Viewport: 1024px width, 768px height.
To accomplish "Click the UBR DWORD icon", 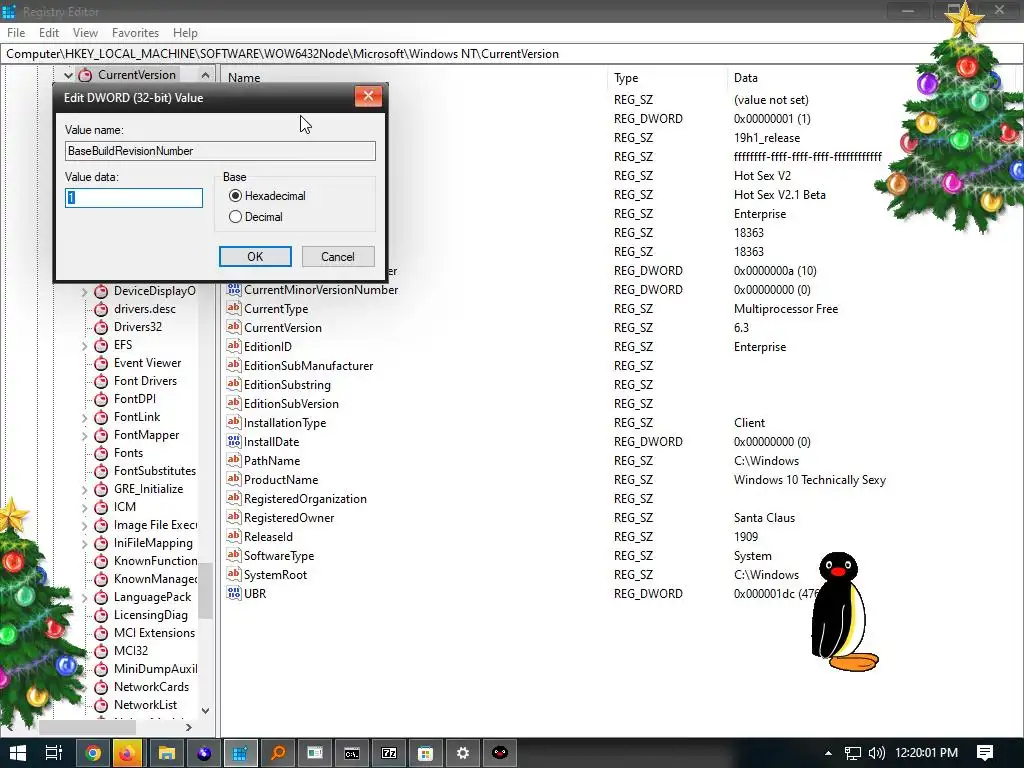I will tap(234, 593).
